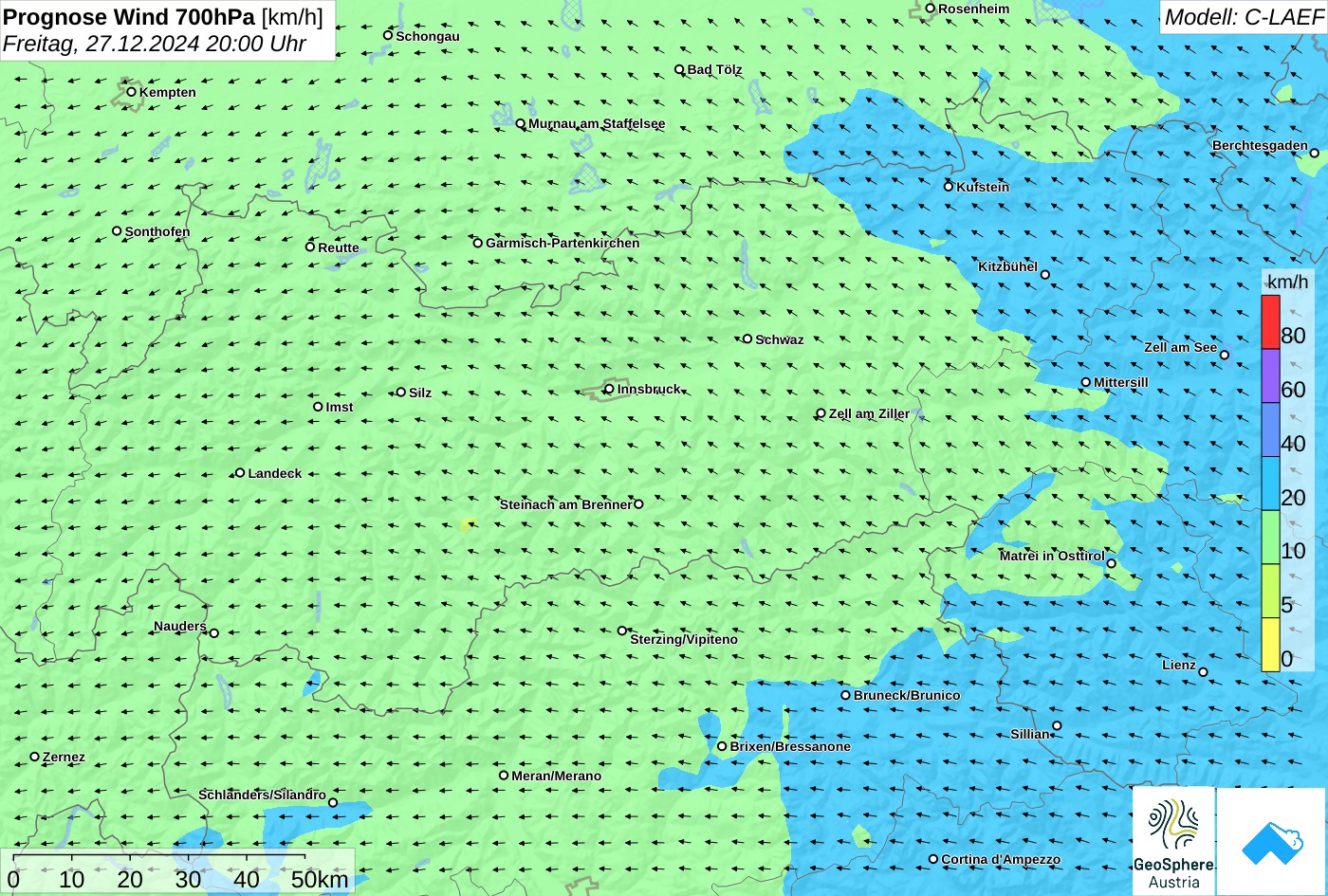Click the Silz town label
The height and width of the screenshot is (896, 1328).
pyautogui.click(x=420, y=393)
